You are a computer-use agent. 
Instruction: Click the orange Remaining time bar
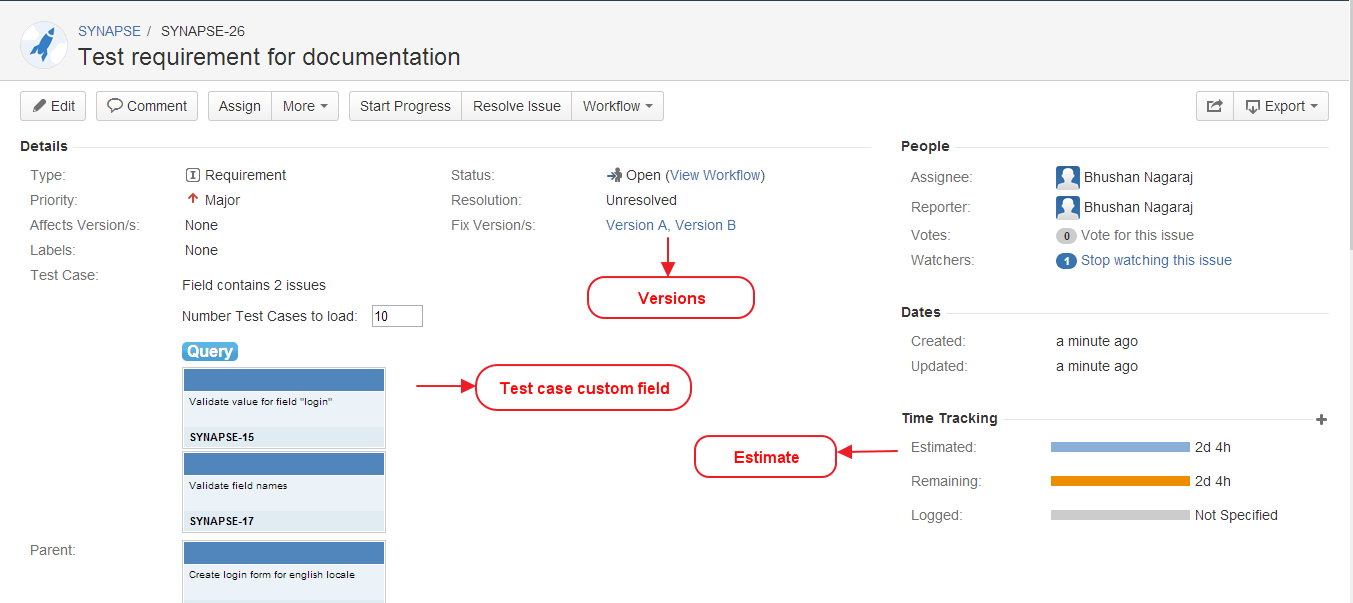pos(1120,481)
